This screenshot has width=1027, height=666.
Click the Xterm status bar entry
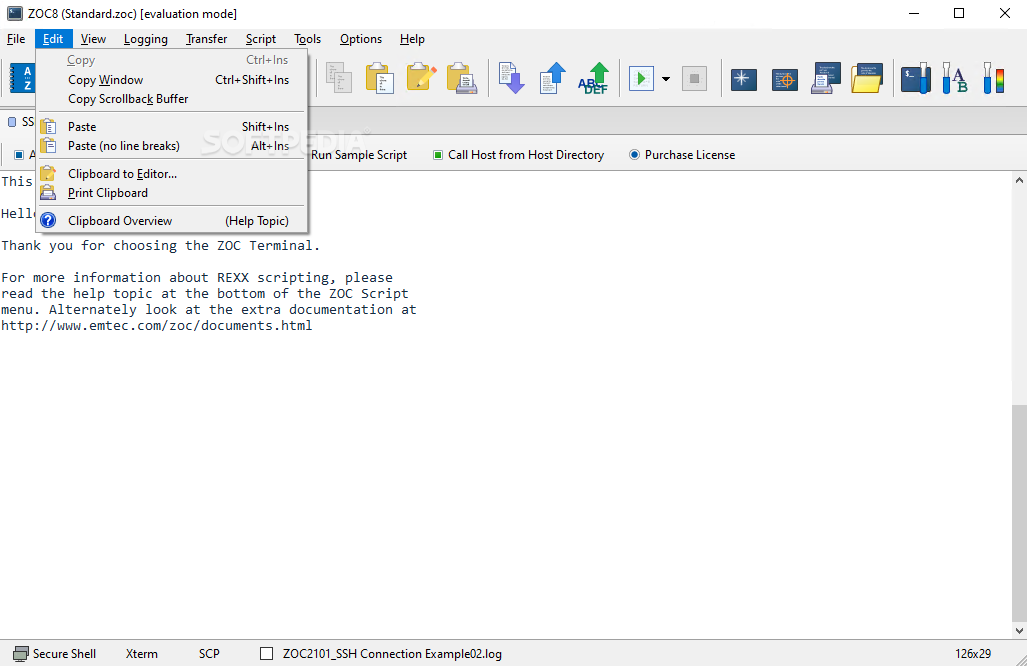coord(141,654)
